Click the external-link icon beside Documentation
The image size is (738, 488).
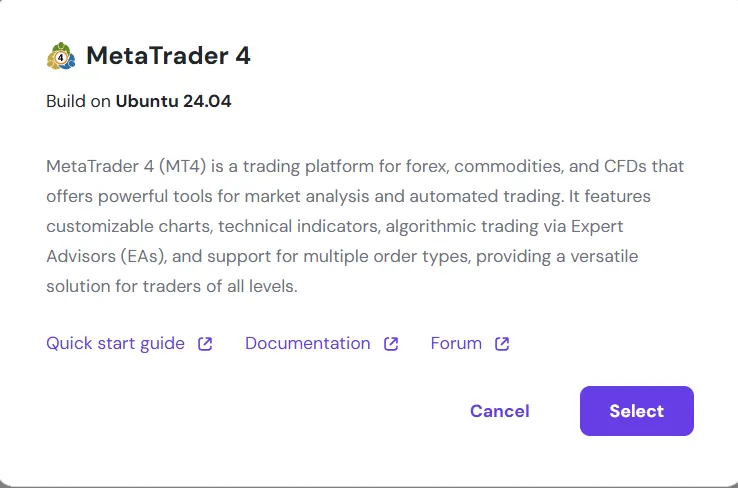point(391,344)
